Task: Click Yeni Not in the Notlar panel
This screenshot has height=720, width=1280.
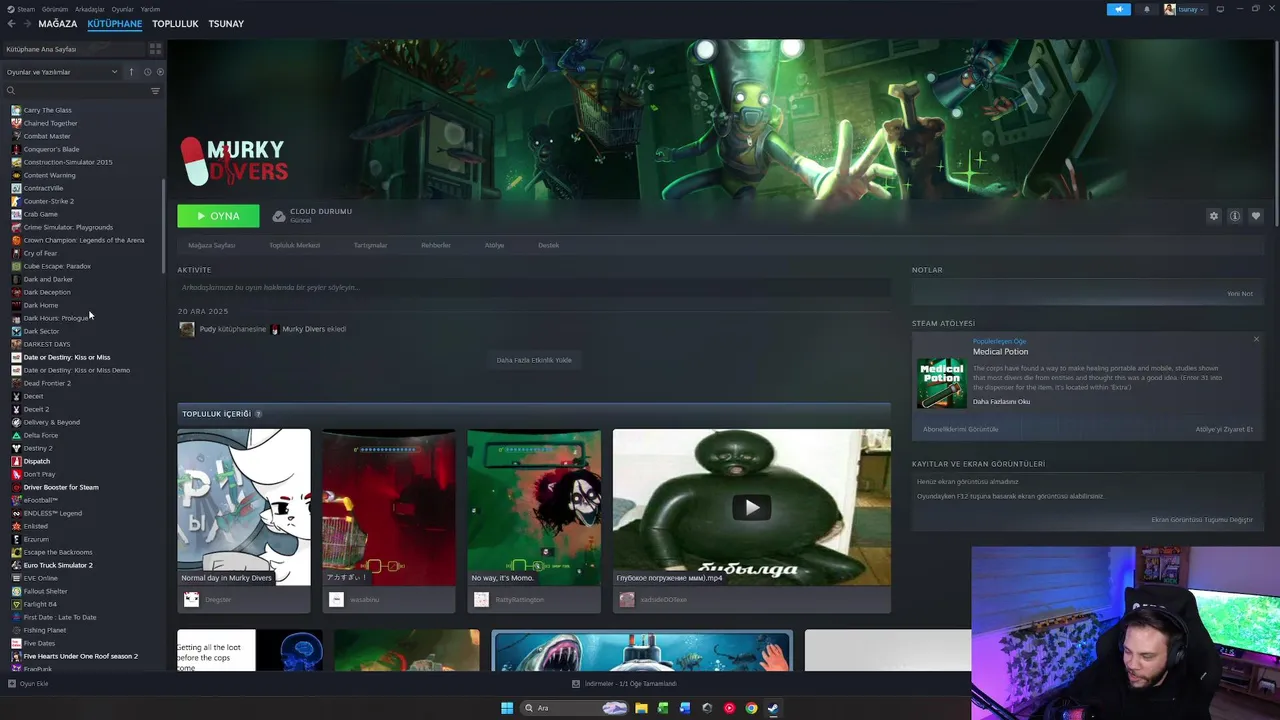Action: 1240,294
